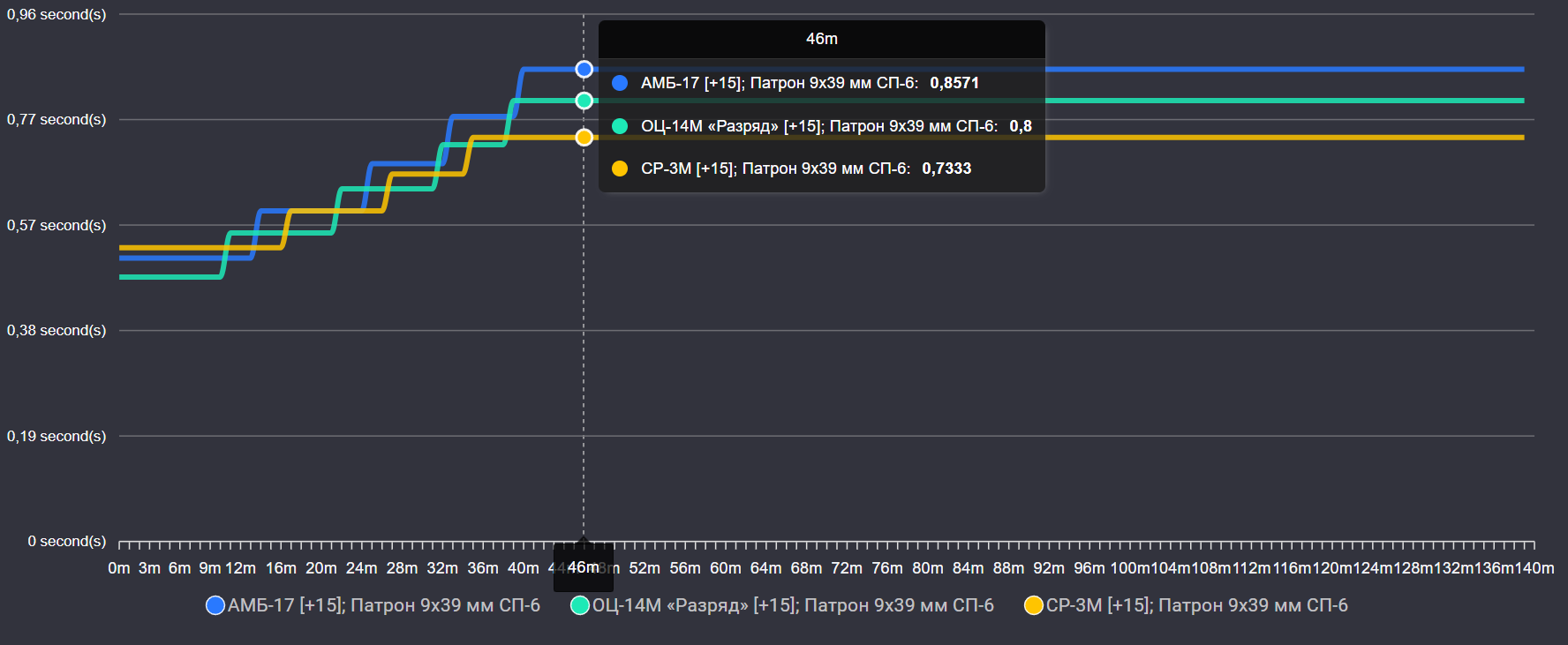This screenshot has width=1568, height=645.
Task: Click the yellow data point marker at 46m
Action: (584, 138)
